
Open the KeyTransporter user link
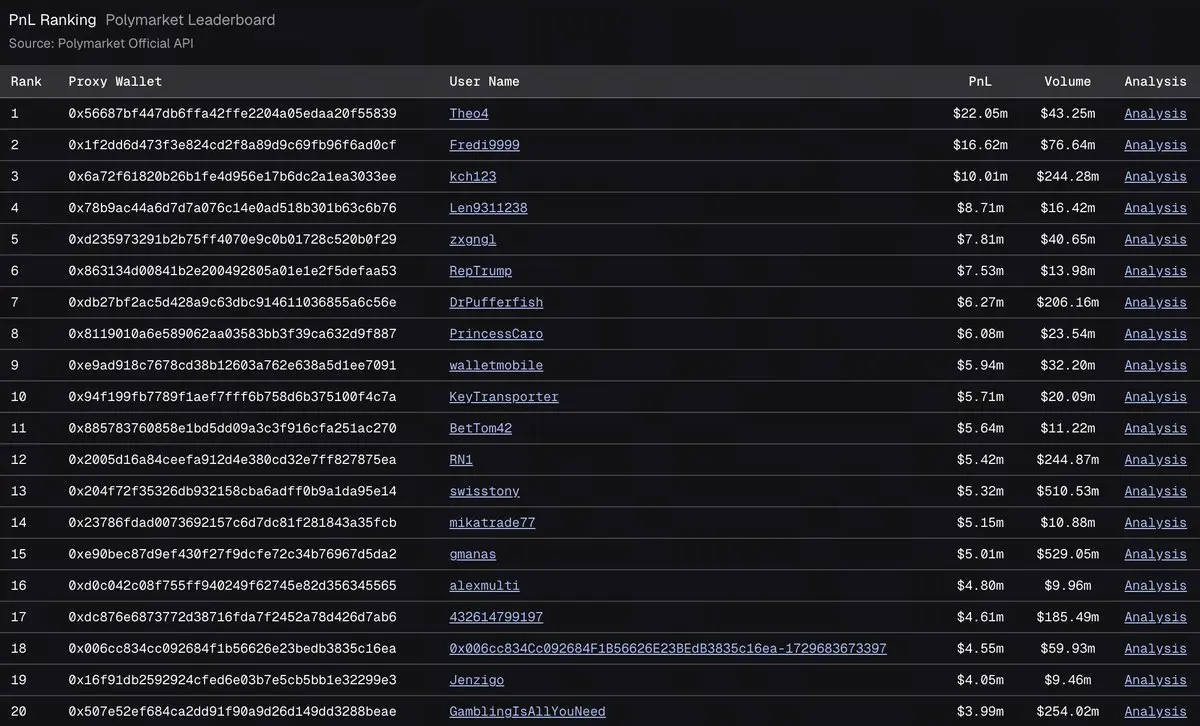[504, 397]
